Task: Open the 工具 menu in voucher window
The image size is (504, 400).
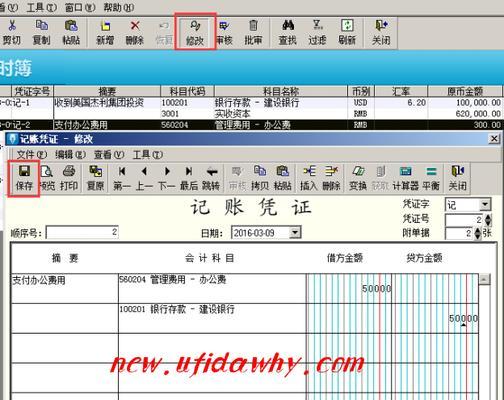Action: 148,154
